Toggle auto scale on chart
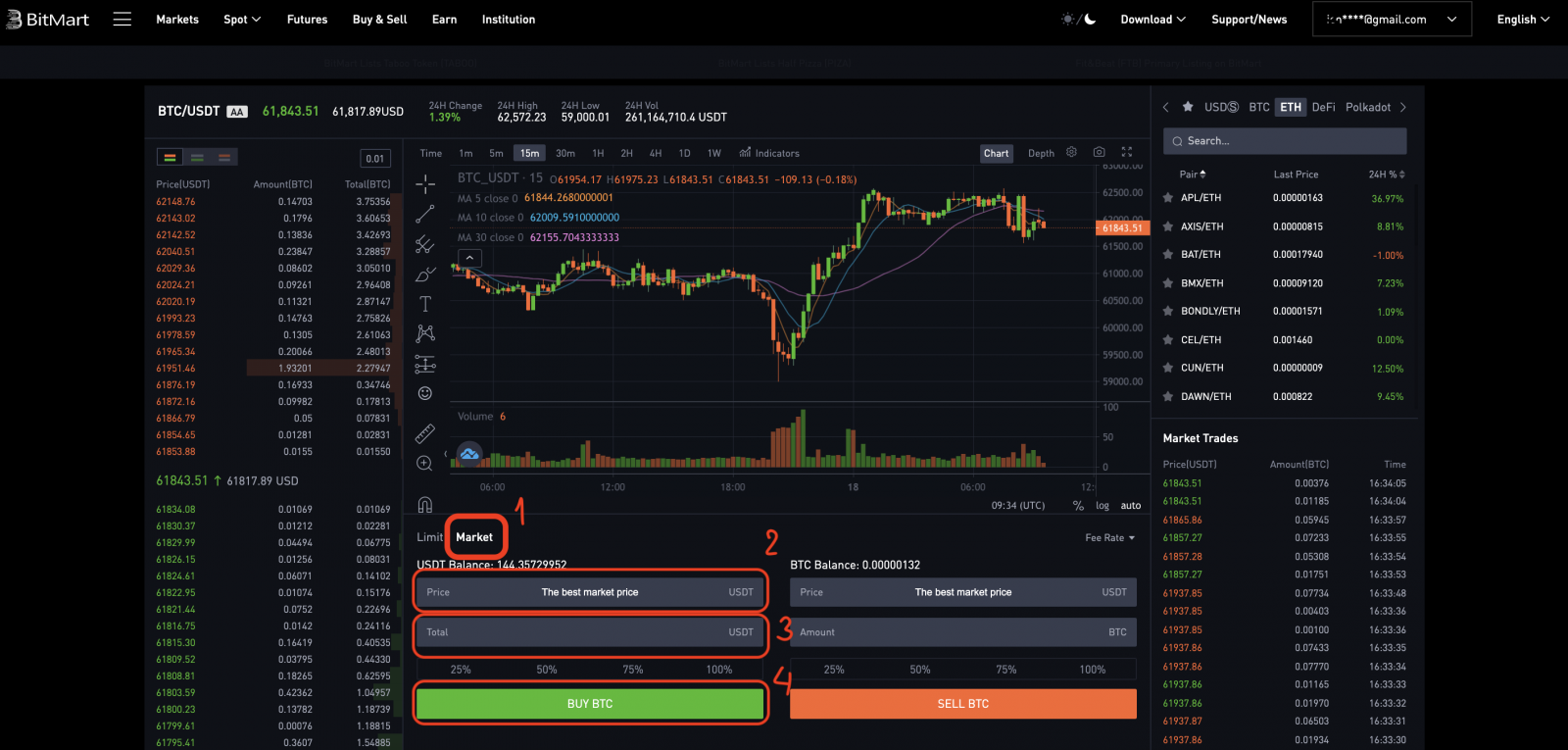1568x750 pixels. pyautogui.click(x=1131, y=506)
